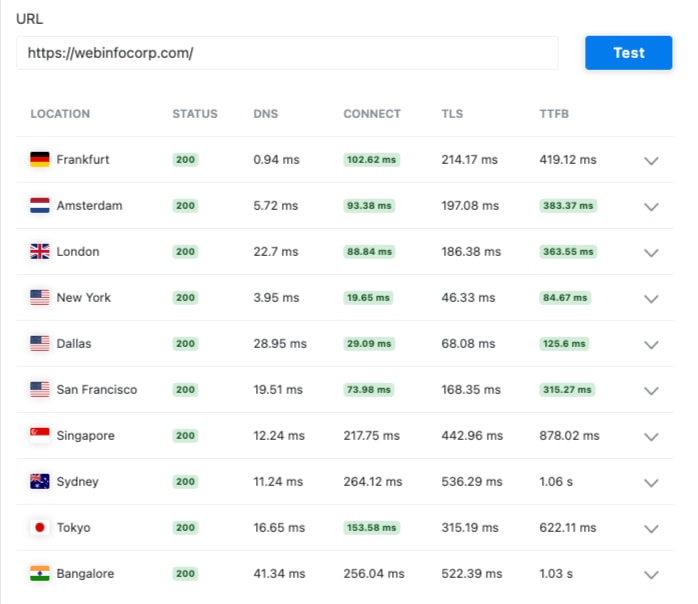Image resolution: width=698 pixels, height=604 pixels.
Task: Expand the Dallas row chevron
Action: [651, 345]
